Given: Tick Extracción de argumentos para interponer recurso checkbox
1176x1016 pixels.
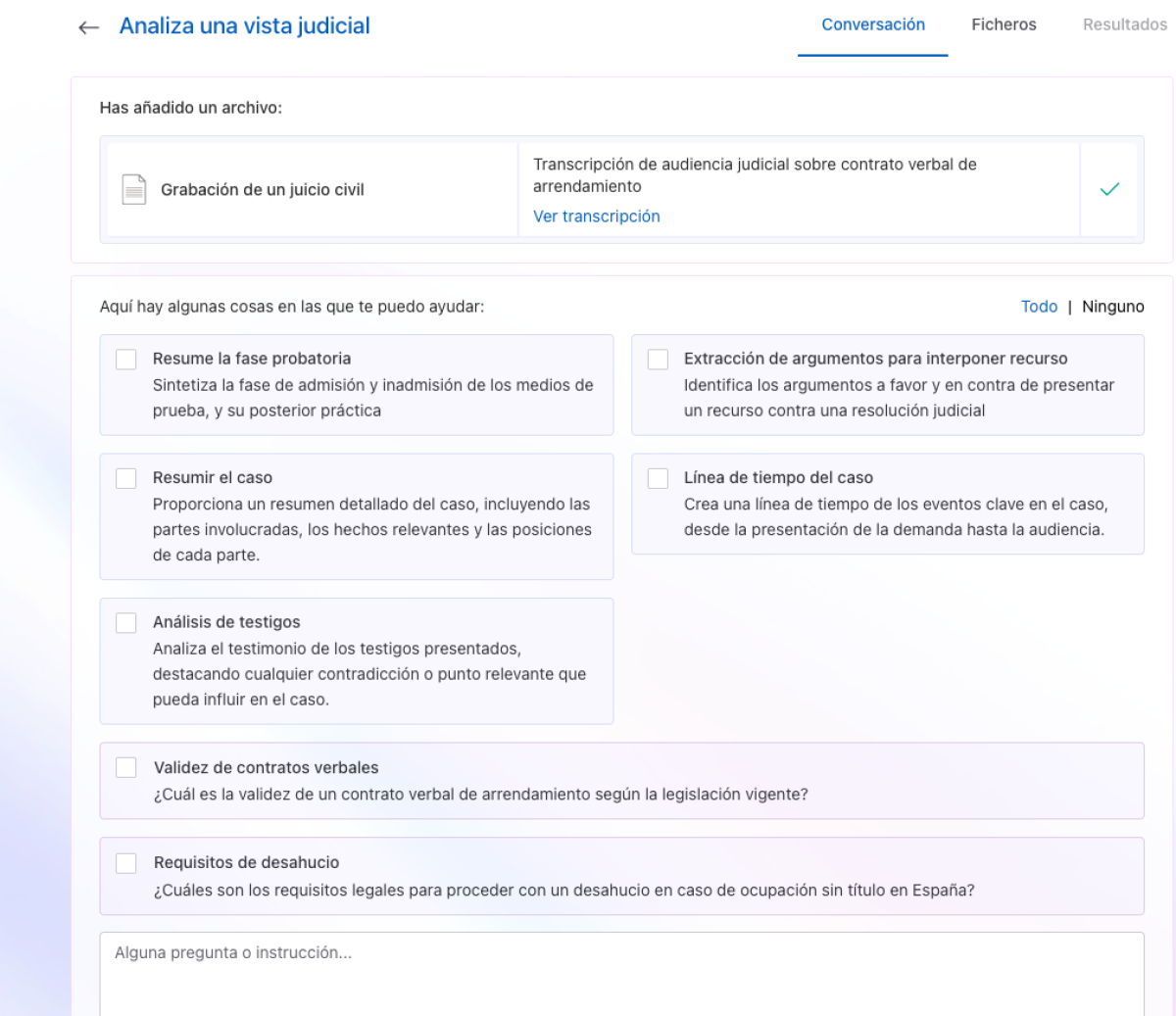Looking at the screenshot, I should [x=658, y=360].
